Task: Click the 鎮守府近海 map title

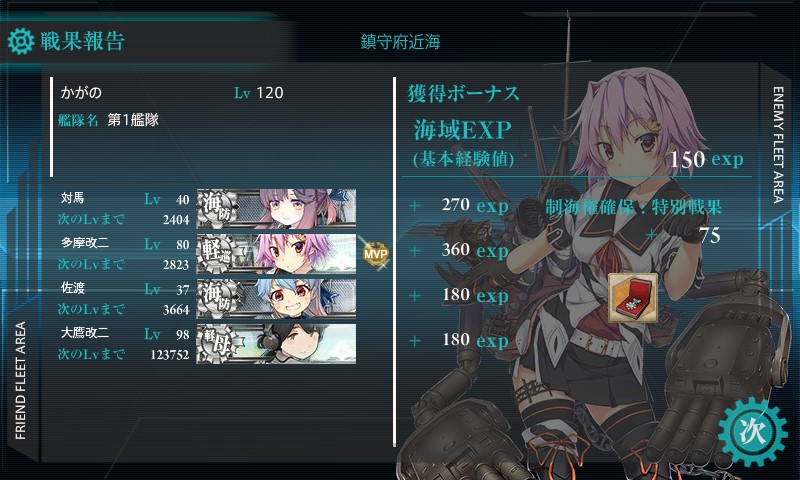Action: [x=401, y=42]
